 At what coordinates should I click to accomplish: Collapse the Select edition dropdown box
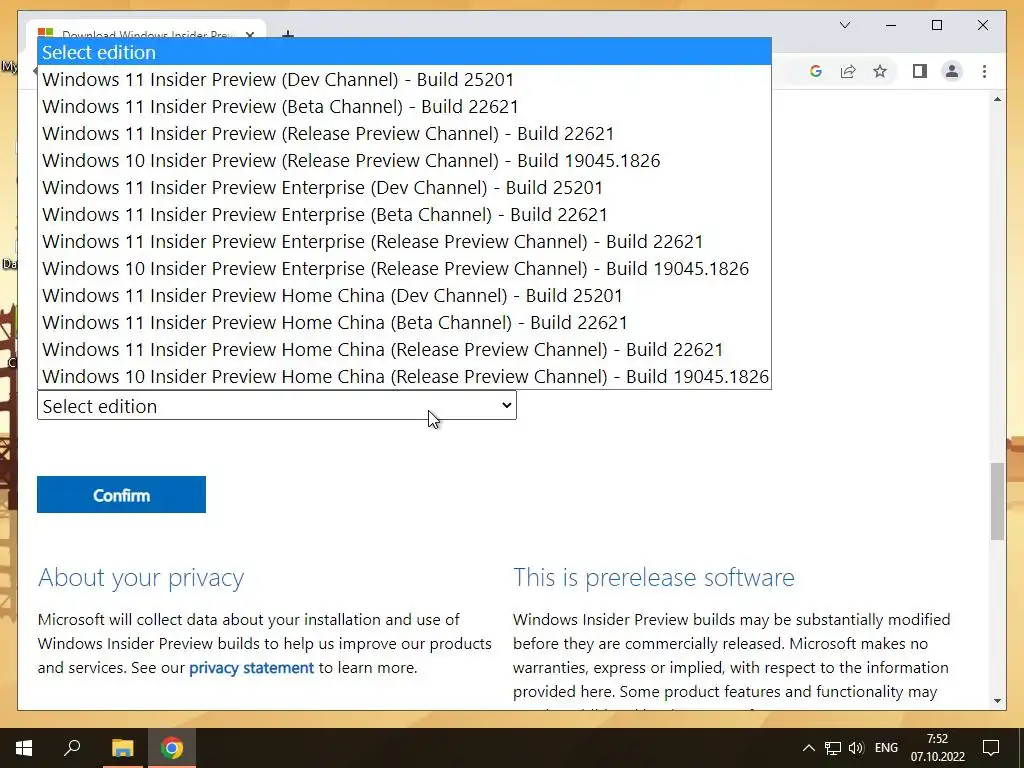coord(277,406)
